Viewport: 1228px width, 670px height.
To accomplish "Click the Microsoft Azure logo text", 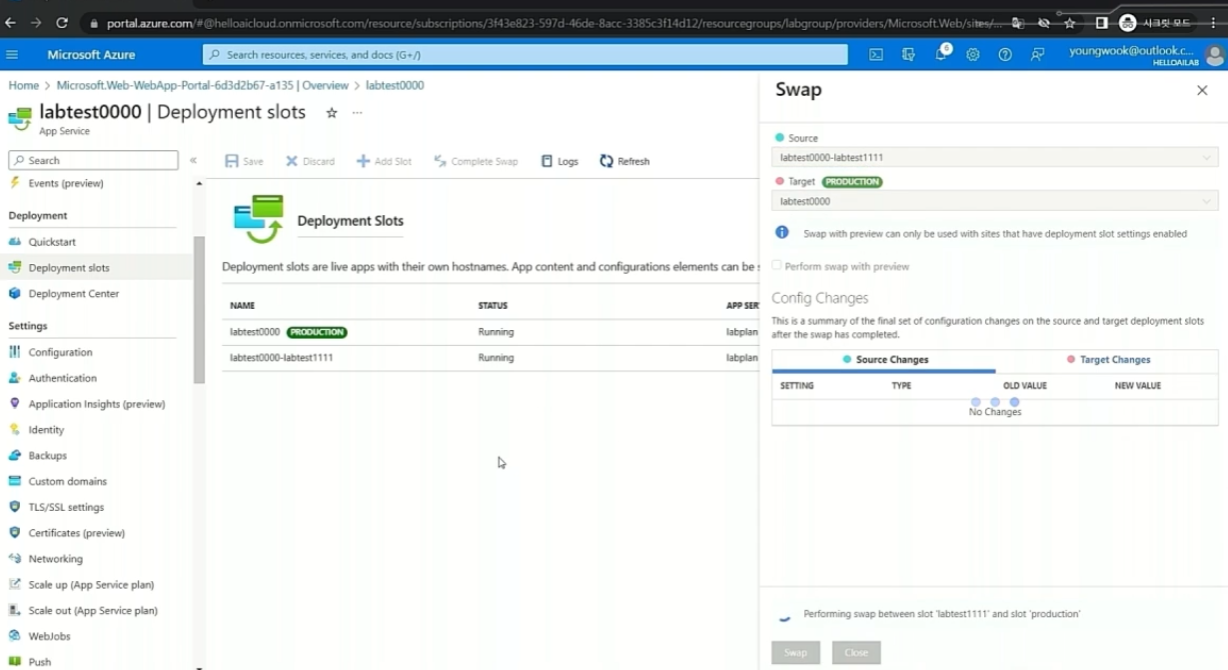I will click(91, 55).
